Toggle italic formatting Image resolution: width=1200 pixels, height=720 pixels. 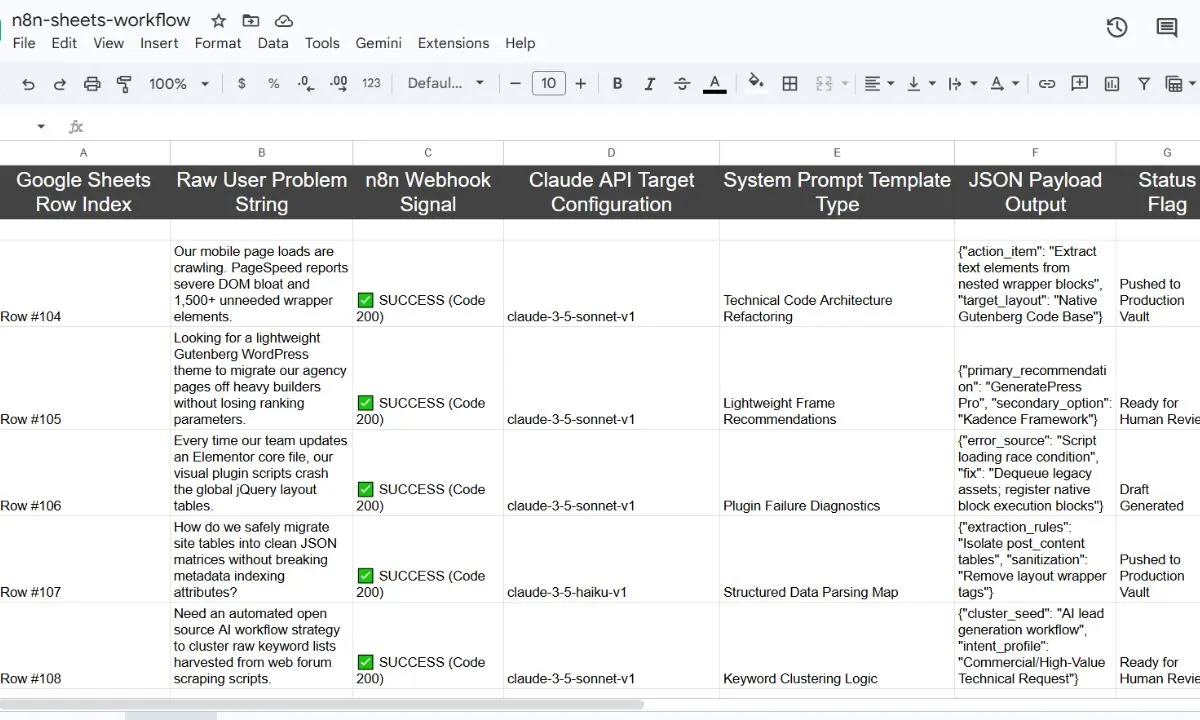click(x=650, y=84)
